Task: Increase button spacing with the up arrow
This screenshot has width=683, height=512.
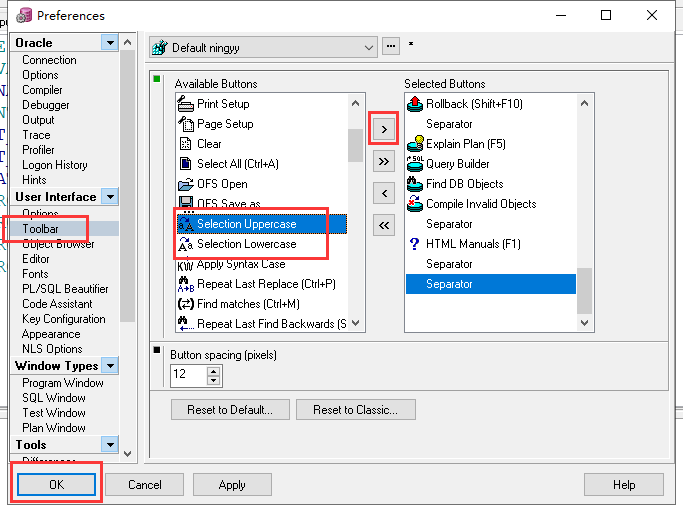Action: (213, 372)
